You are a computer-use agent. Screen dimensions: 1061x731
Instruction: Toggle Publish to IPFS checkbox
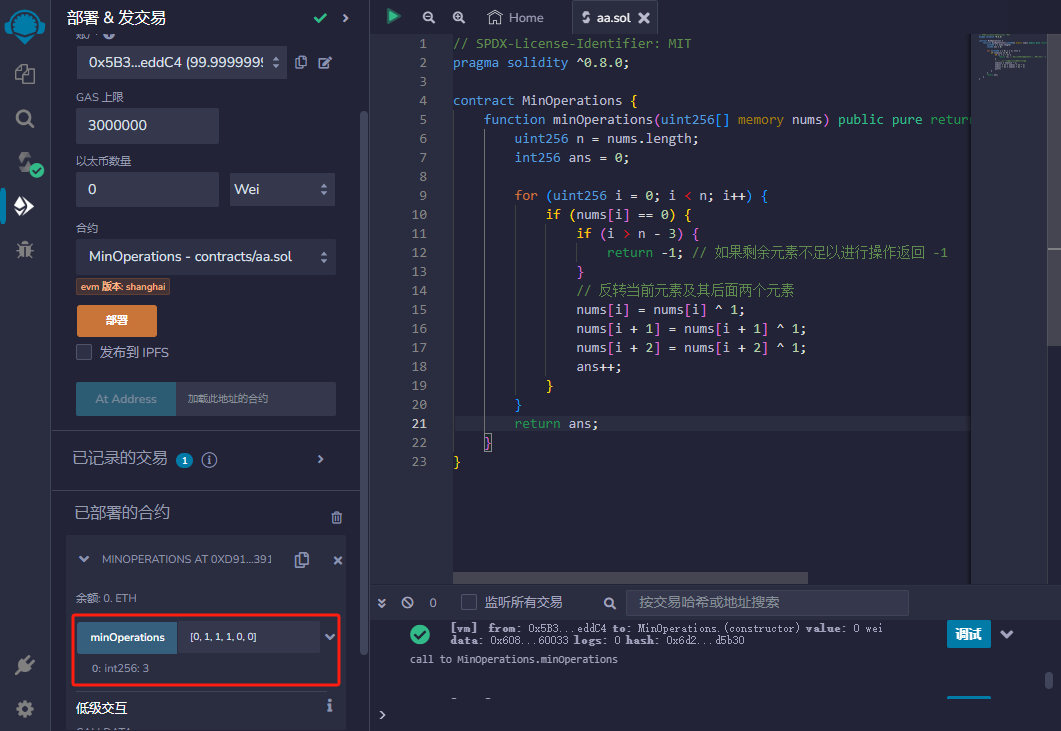click(x=84, y=352)
